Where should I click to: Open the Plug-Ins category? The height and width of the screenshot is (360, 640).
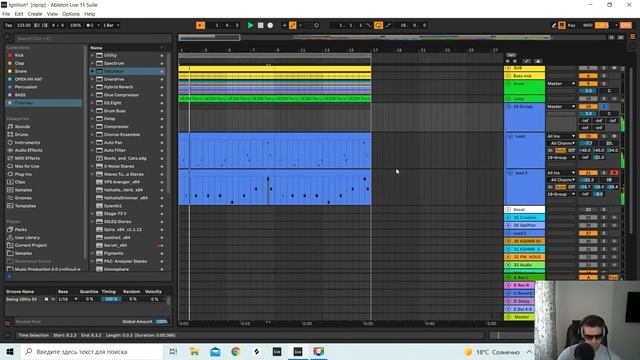23,174
